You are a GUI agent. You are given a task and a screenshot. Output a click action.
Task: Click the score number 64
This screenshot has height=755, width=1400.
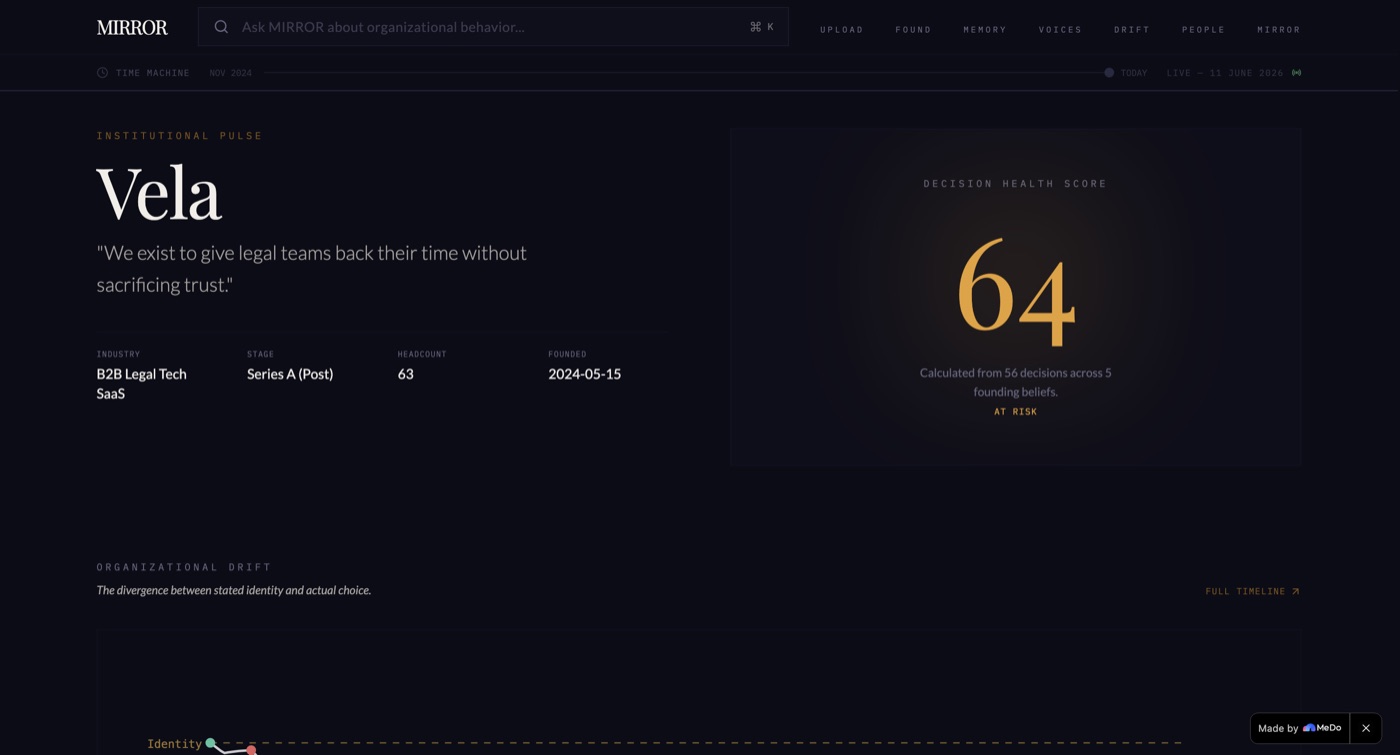1016,291
